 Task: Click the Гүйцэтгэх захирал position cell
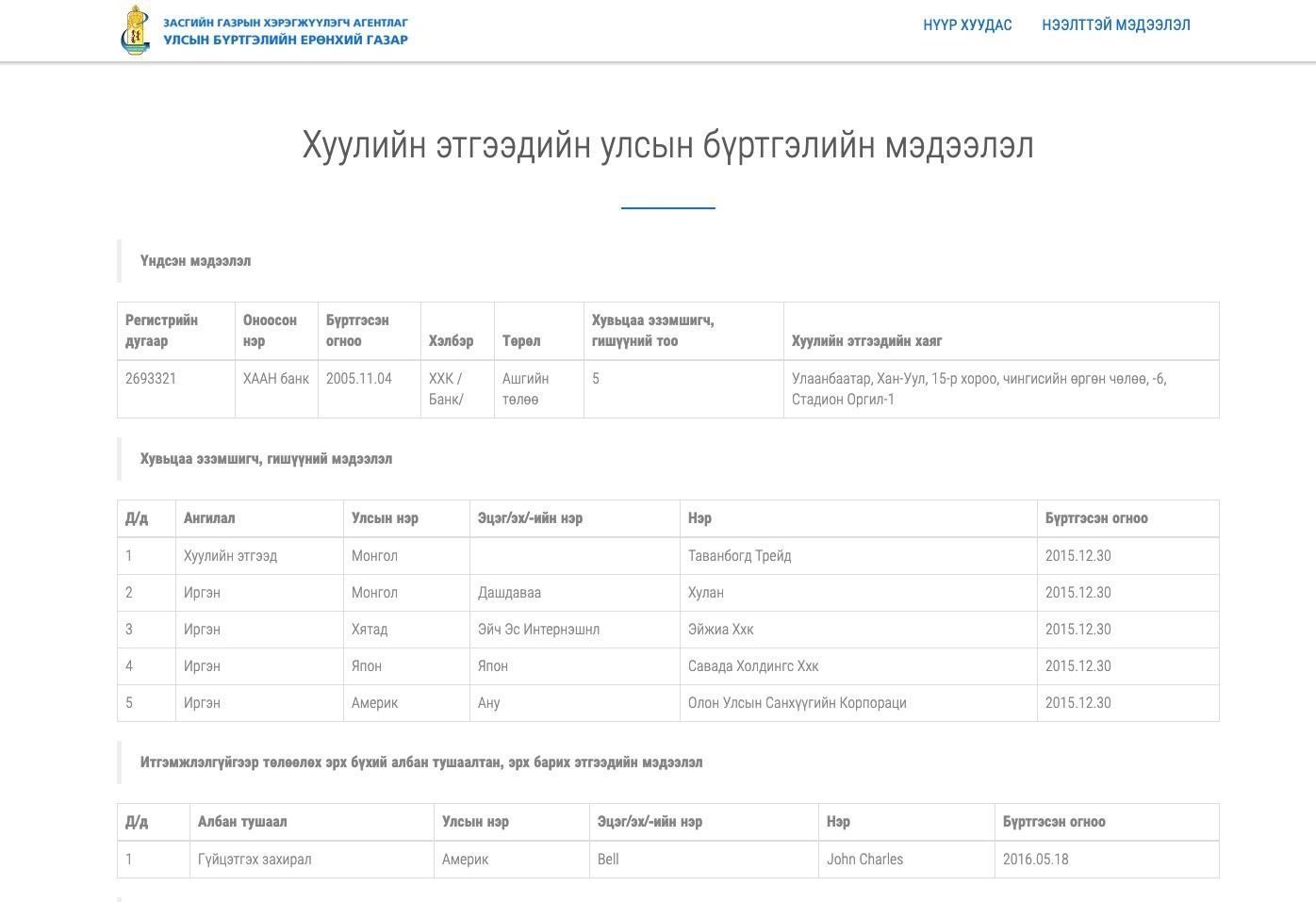pyautogui.click(x=255, y=860)
